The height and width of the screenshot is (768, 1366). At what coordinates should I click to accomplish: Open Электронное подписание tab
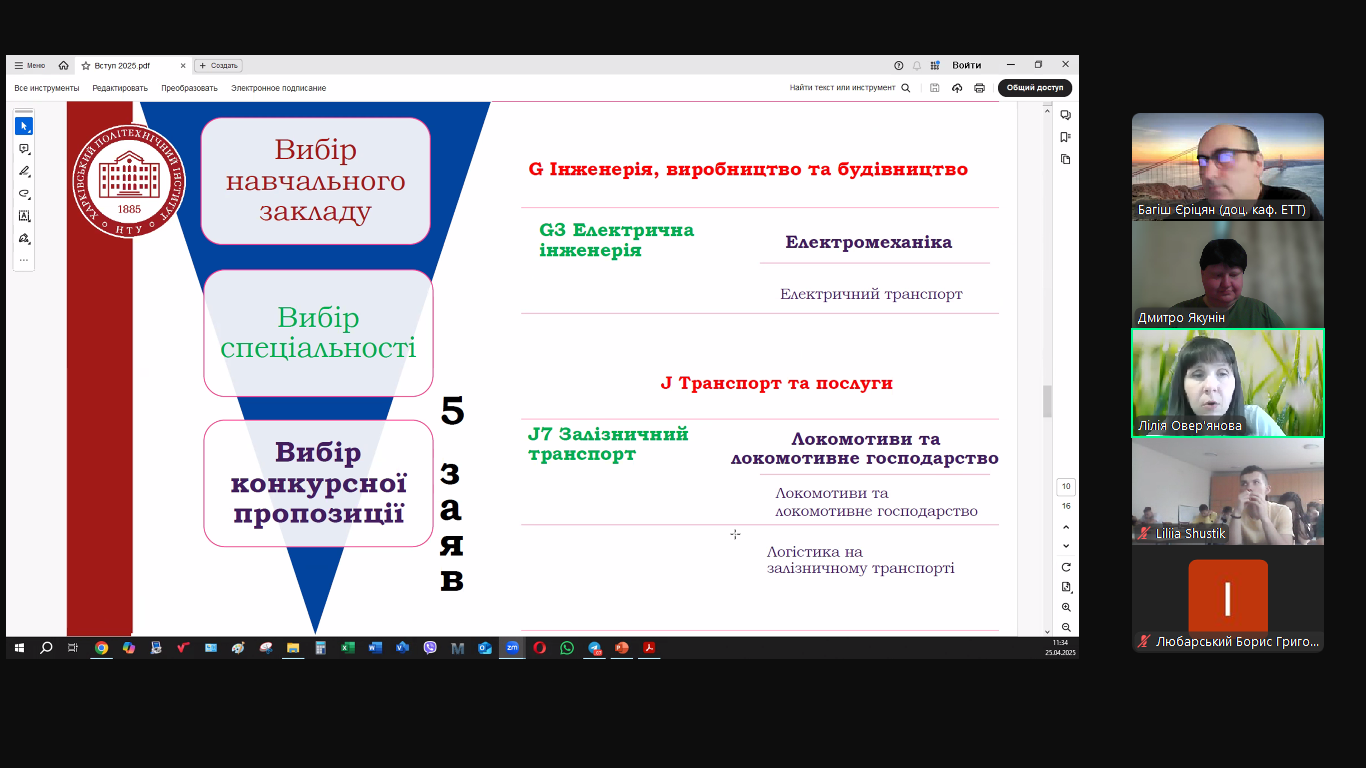click(x=279, y=88)
